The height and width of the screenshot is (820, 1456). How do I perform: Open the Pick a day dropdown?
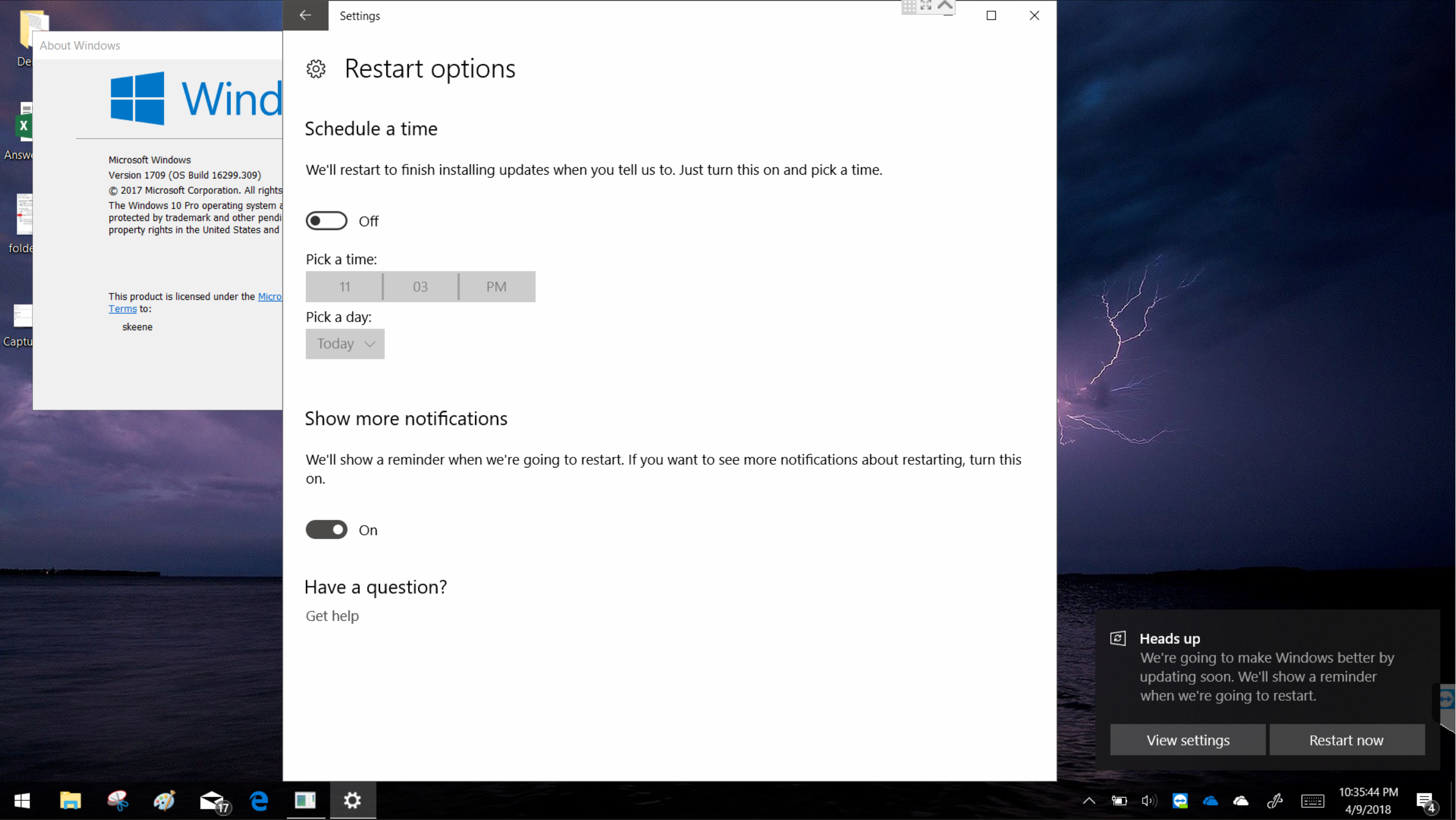coord(345,344)
